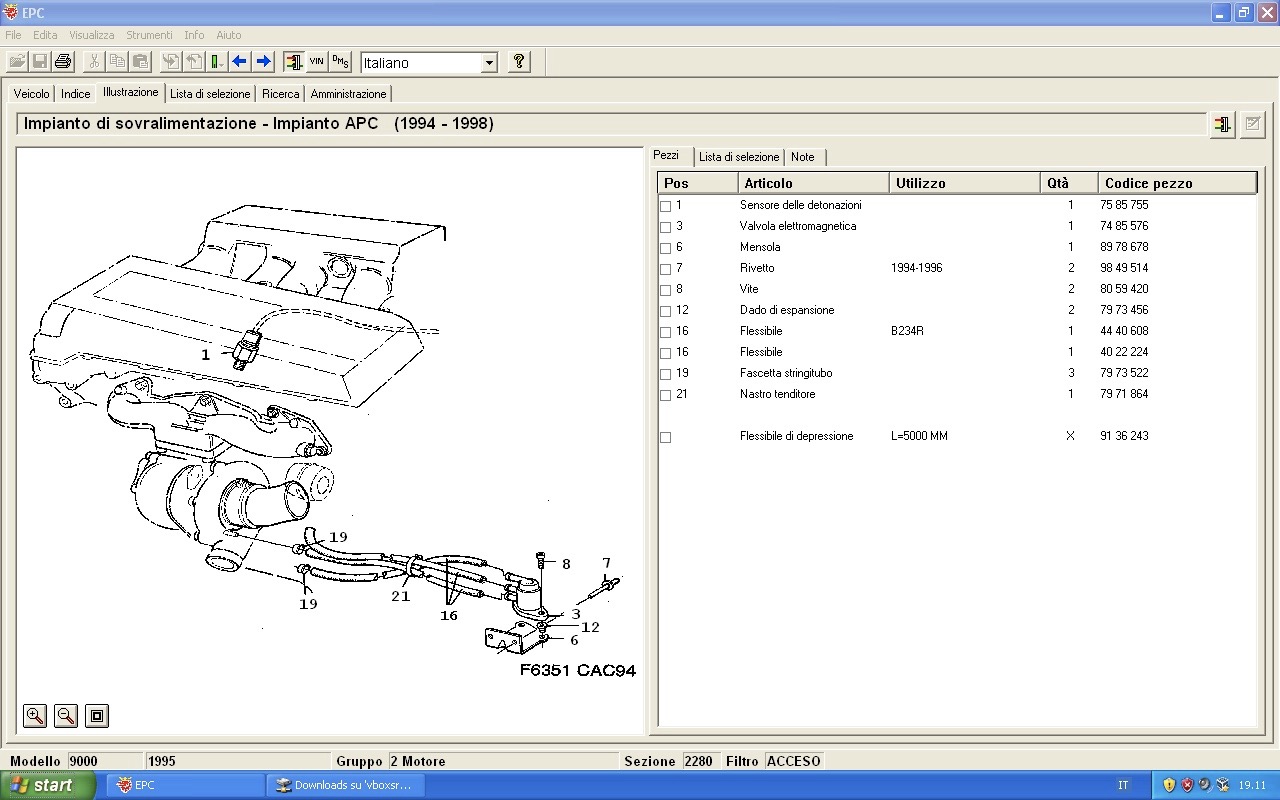Open the Info menu
1280x800 pixels.
click(194, 35)
